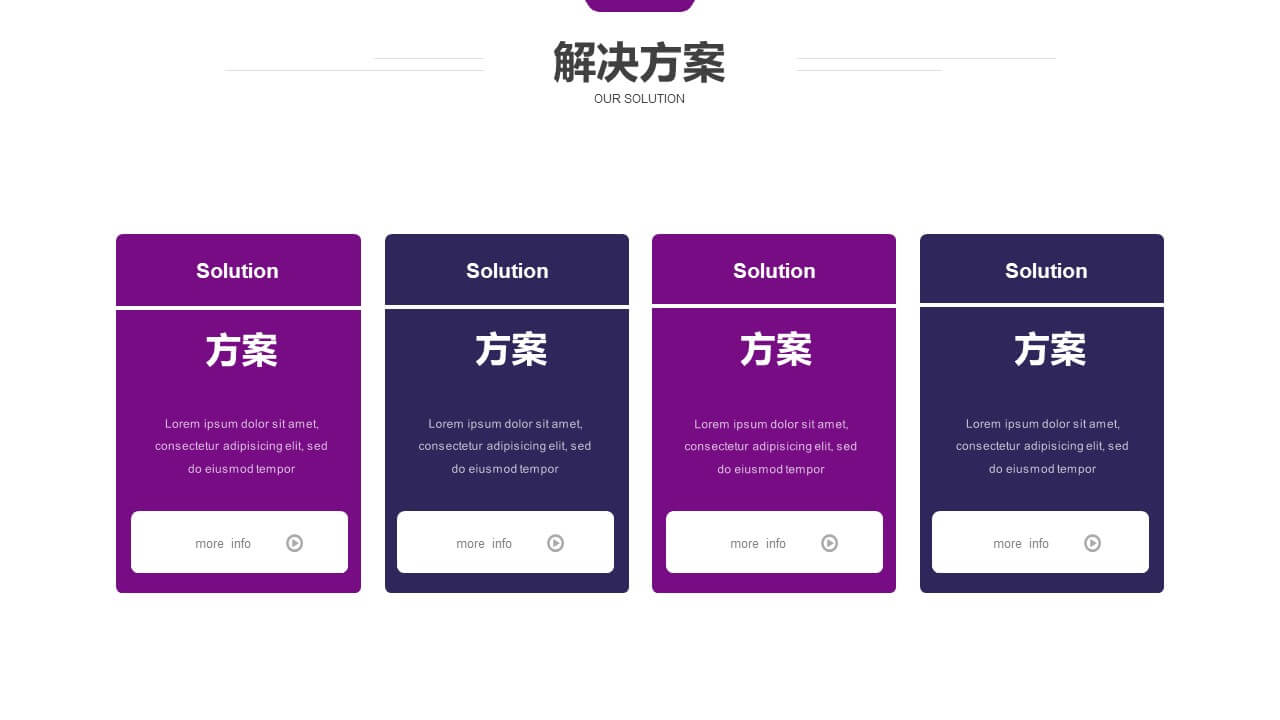Click 方案 heading in first purple card
Image resolution: width=1280 pixels, height=720 pixels.
tap(241, 351)
